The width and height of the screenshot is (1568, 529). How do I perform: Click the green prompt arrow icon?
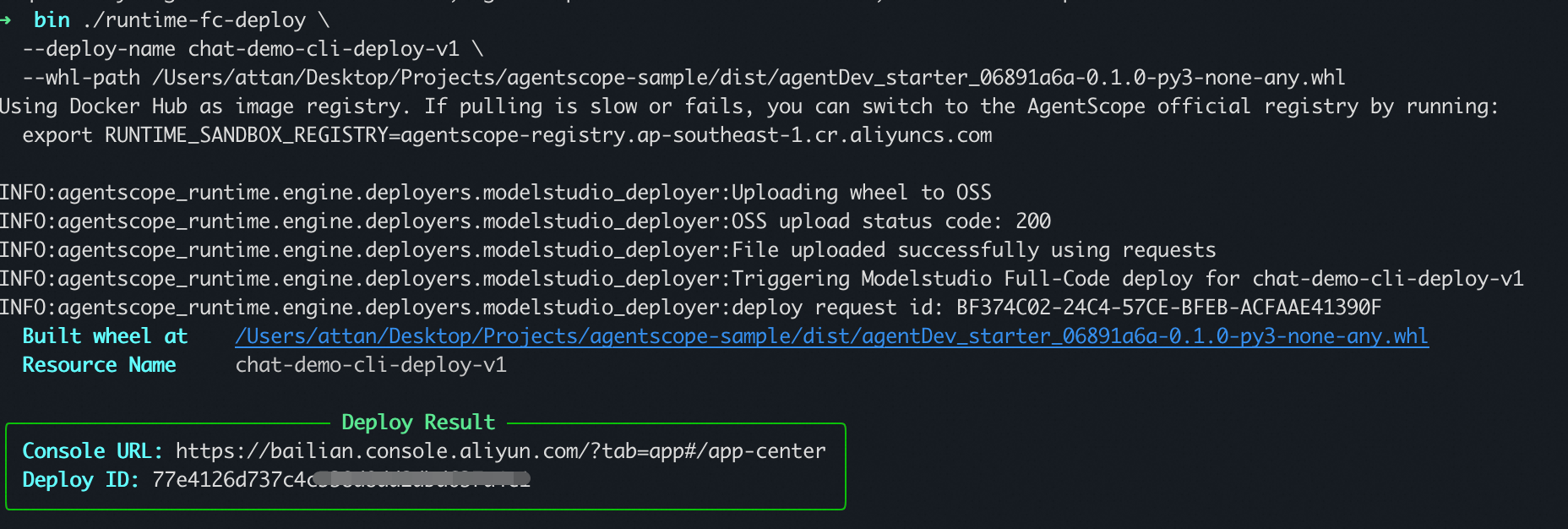[5, 19]
